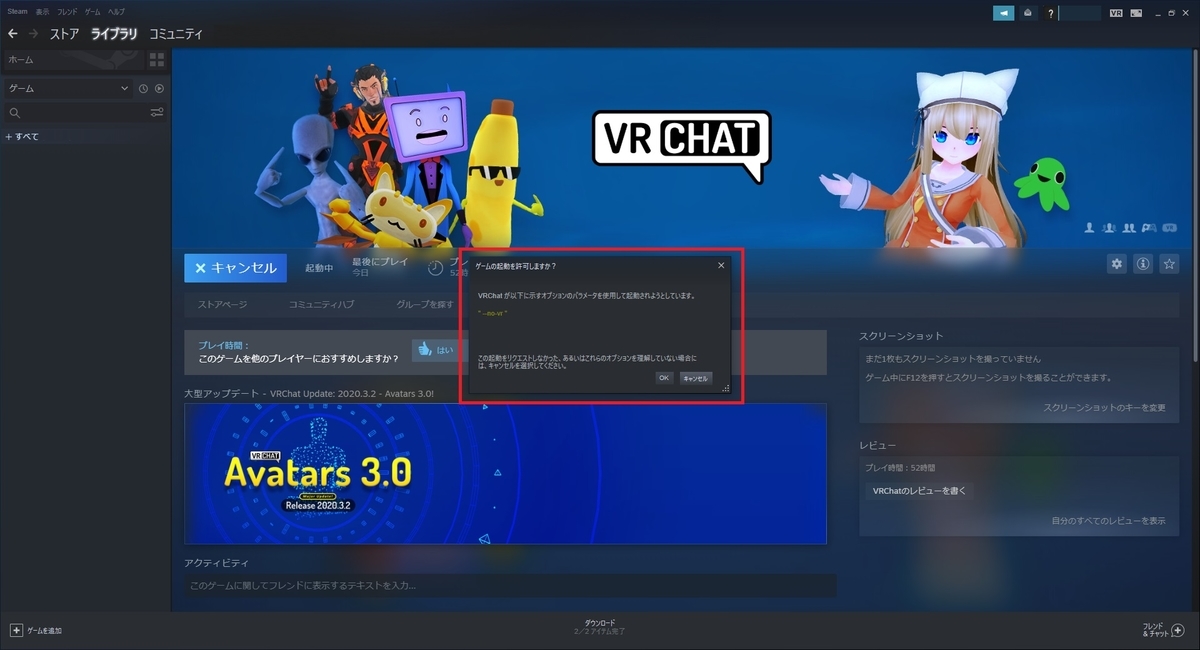Enter Big Picture mode icon
This screenshot has height=650, width=1200.
click(x=1135, y=13)
